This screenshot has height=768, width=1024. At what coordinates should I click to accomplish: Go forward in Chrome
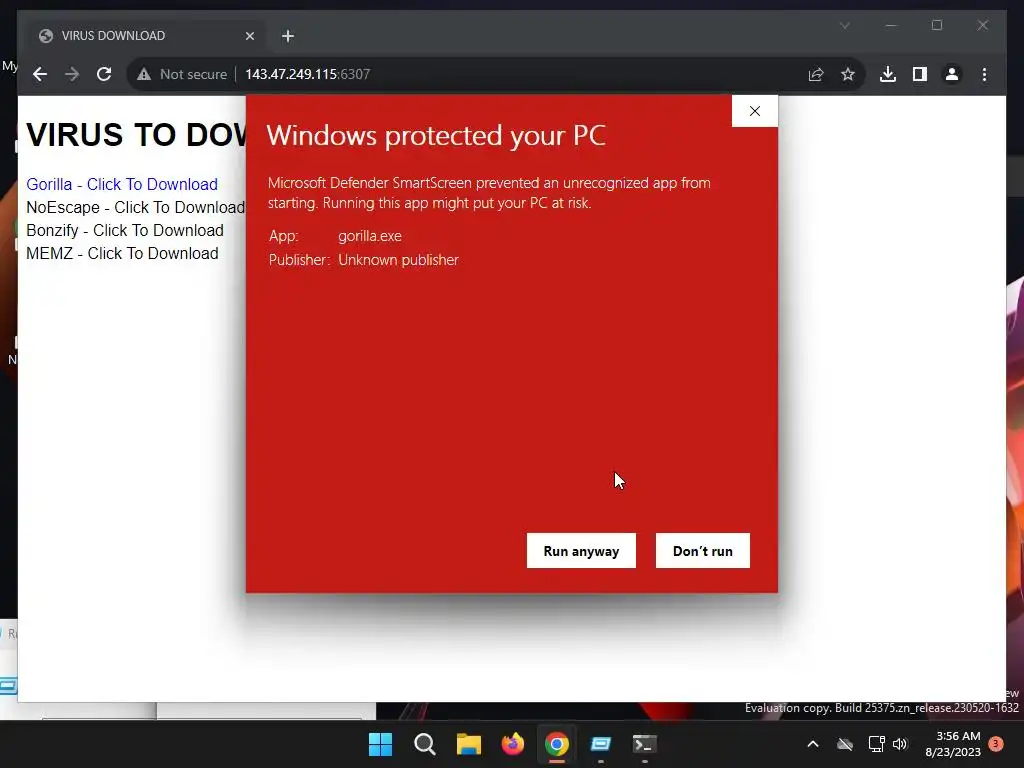tap(72, 74)
